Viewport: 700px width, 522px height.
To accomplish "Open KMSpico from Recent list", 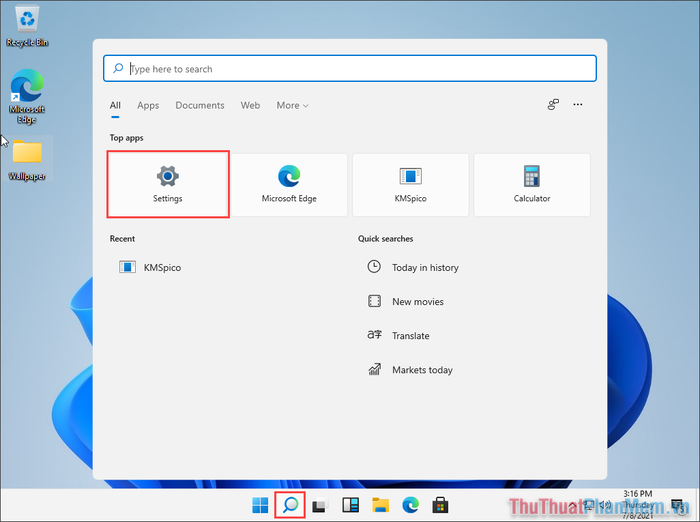I will (x=150, y=267).
